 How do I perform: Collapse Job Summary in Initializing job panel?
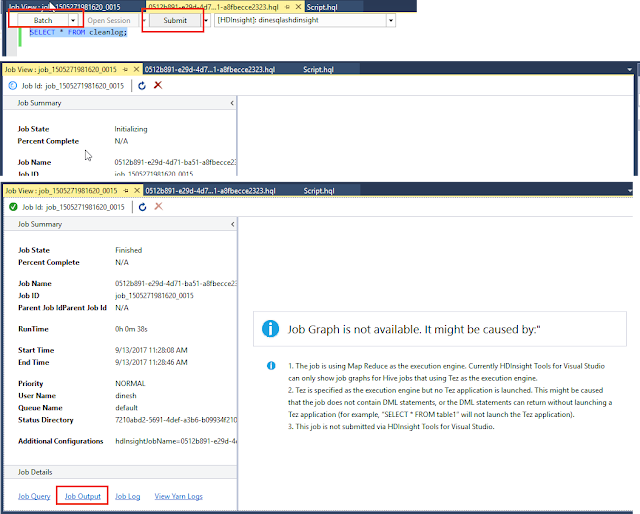[x=232, y=103]
